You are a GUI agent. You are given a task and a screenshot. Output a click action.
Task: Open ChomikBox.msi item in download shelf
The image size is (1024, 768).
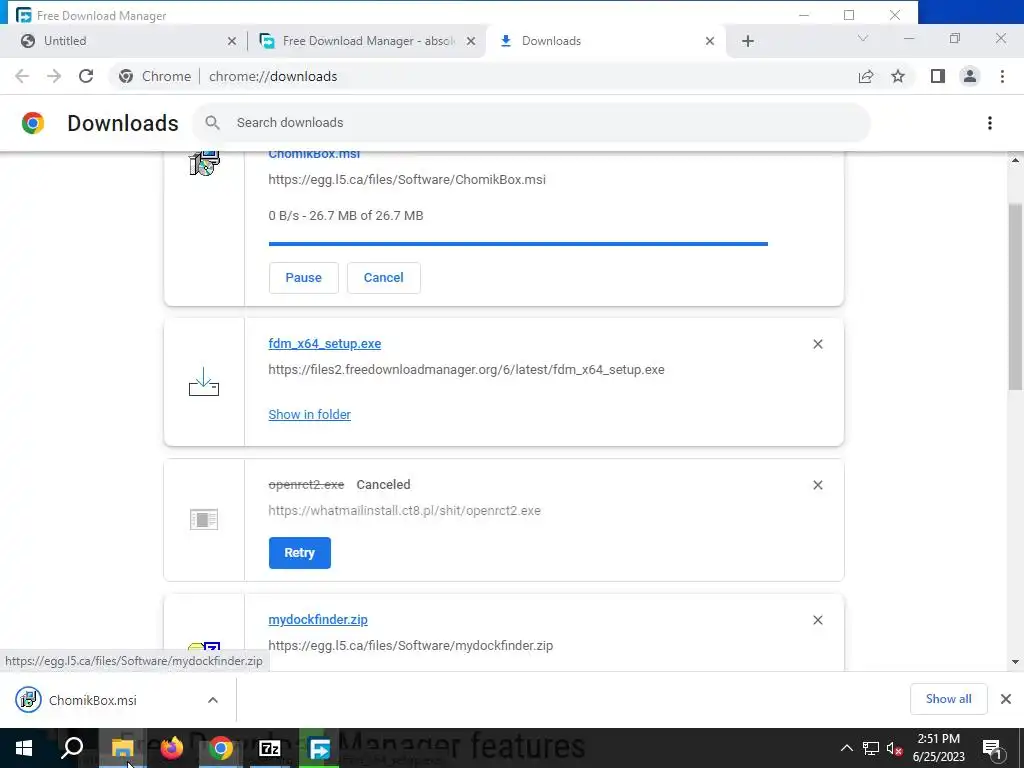pyautogui.click(x=93, y=700)
